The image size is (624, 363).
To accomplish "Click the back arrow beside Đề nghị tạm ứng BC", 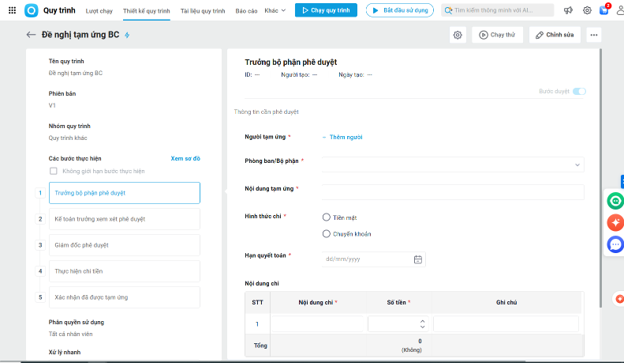I will (x=31, y=35).
